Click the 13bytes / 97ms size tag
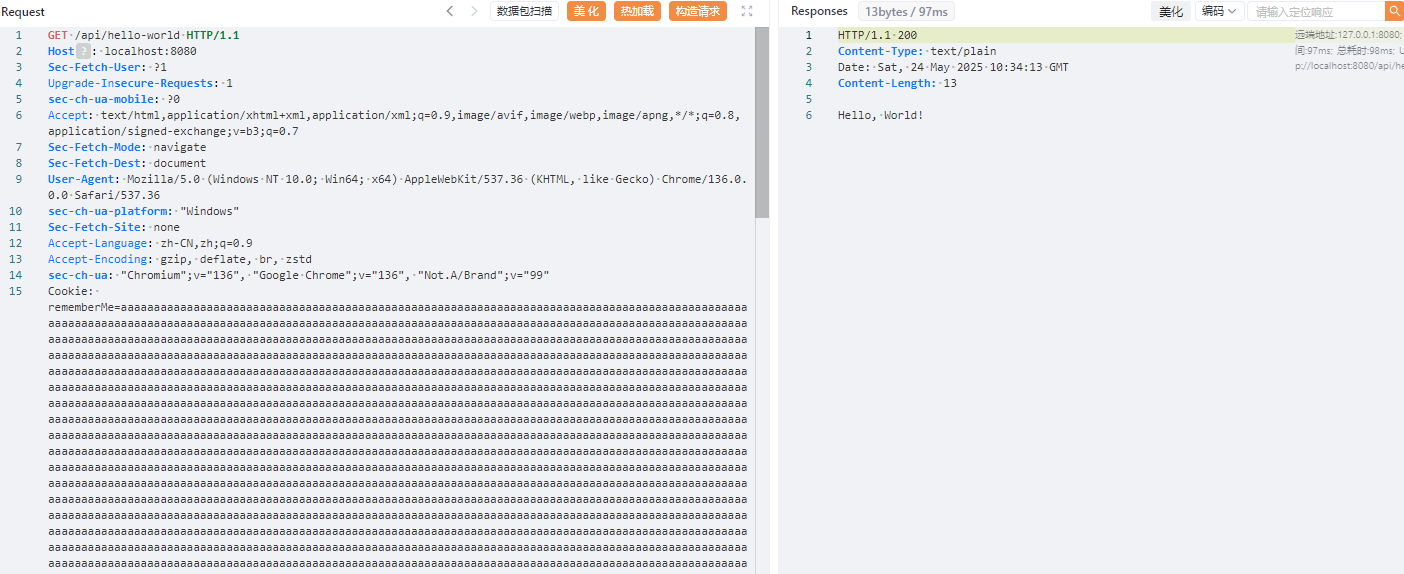Image resolution: width=1404 pixels, height=574 pixels. point(907,11)
